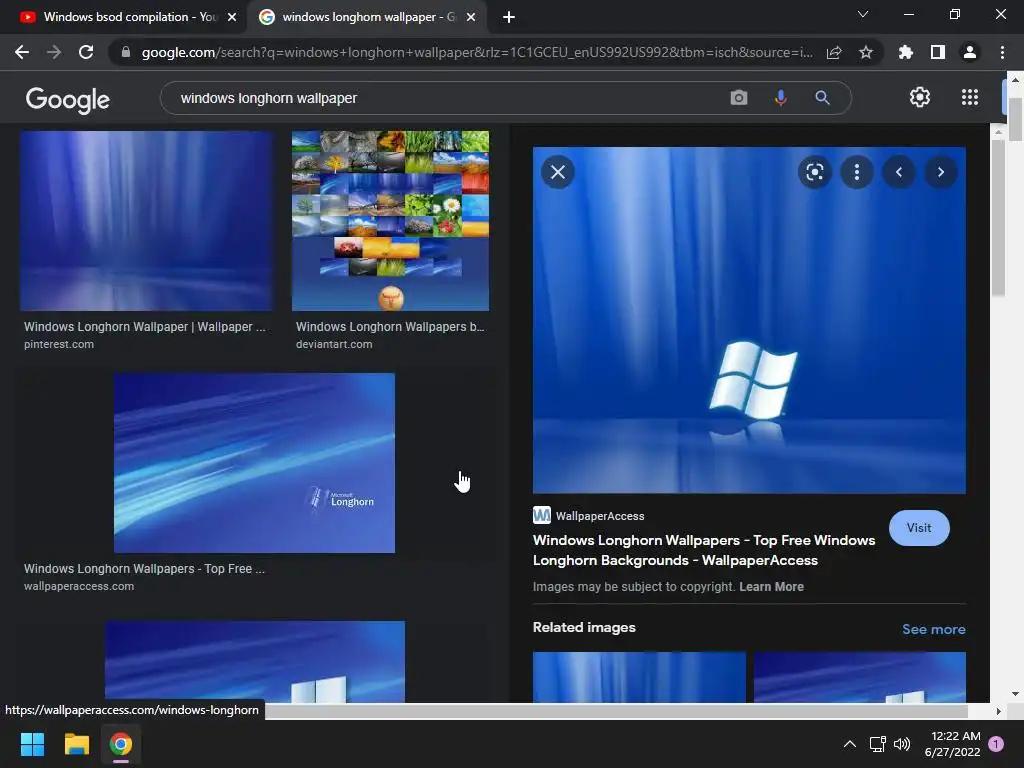Click Chrome icon in taskbar
Image resolution: width=1024 pixels, height=768 pixels.
pos(121,744)
